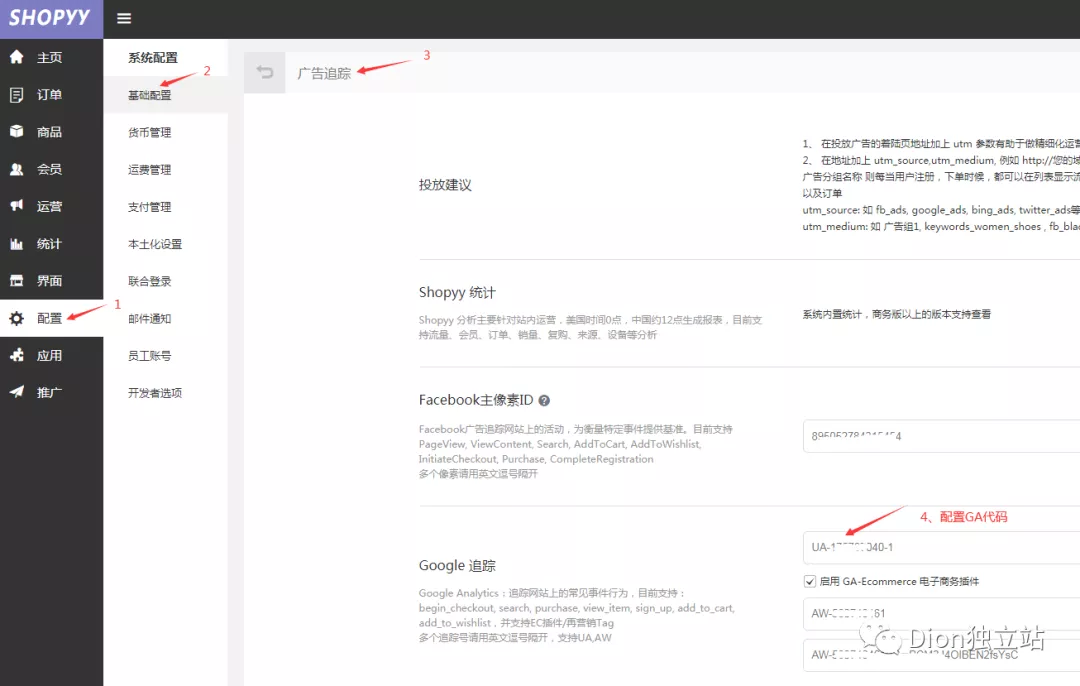Image resolution: width=1080 pixels, height=686 pixels.
Task: Click the Google UA tracking code input field
Action: [x=930, y=547]
